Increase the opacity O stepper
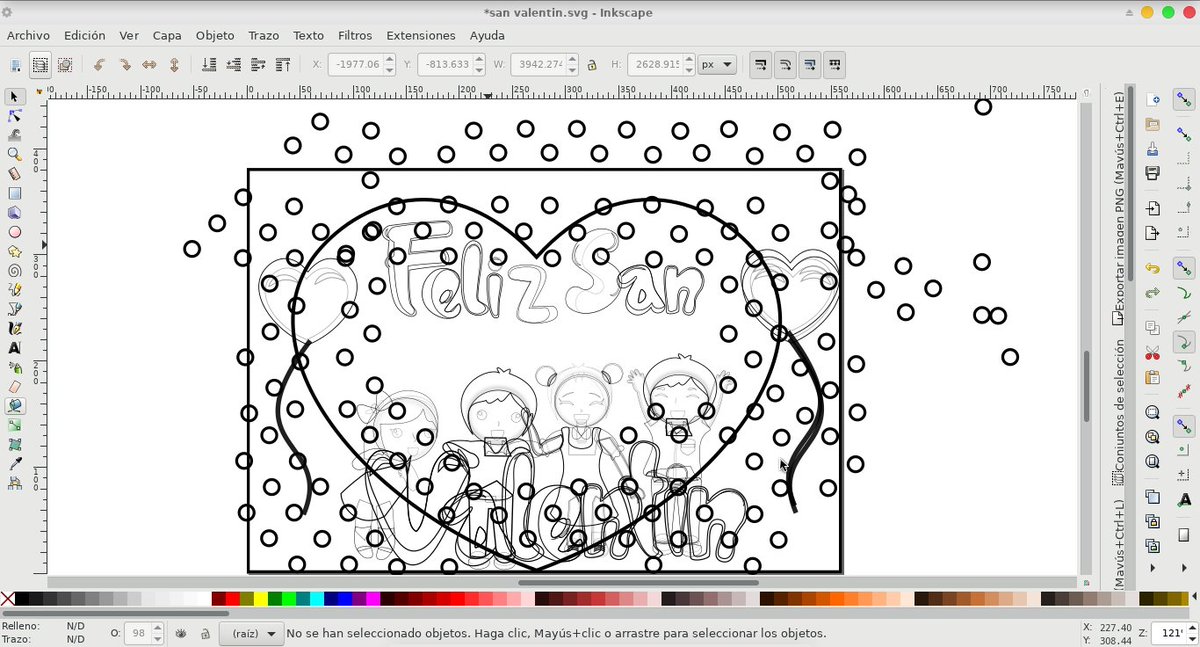1200x647 pixels. pos(157,628)
